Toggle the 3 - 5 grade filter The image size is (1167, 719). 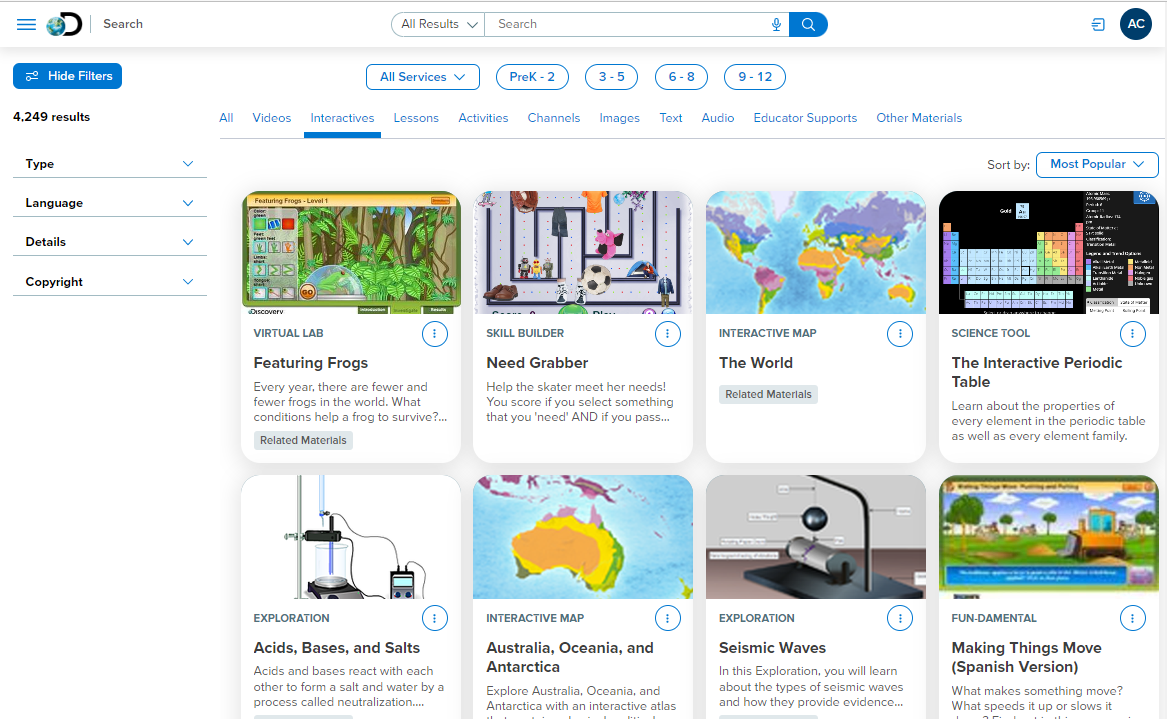[x=612, y=77]
